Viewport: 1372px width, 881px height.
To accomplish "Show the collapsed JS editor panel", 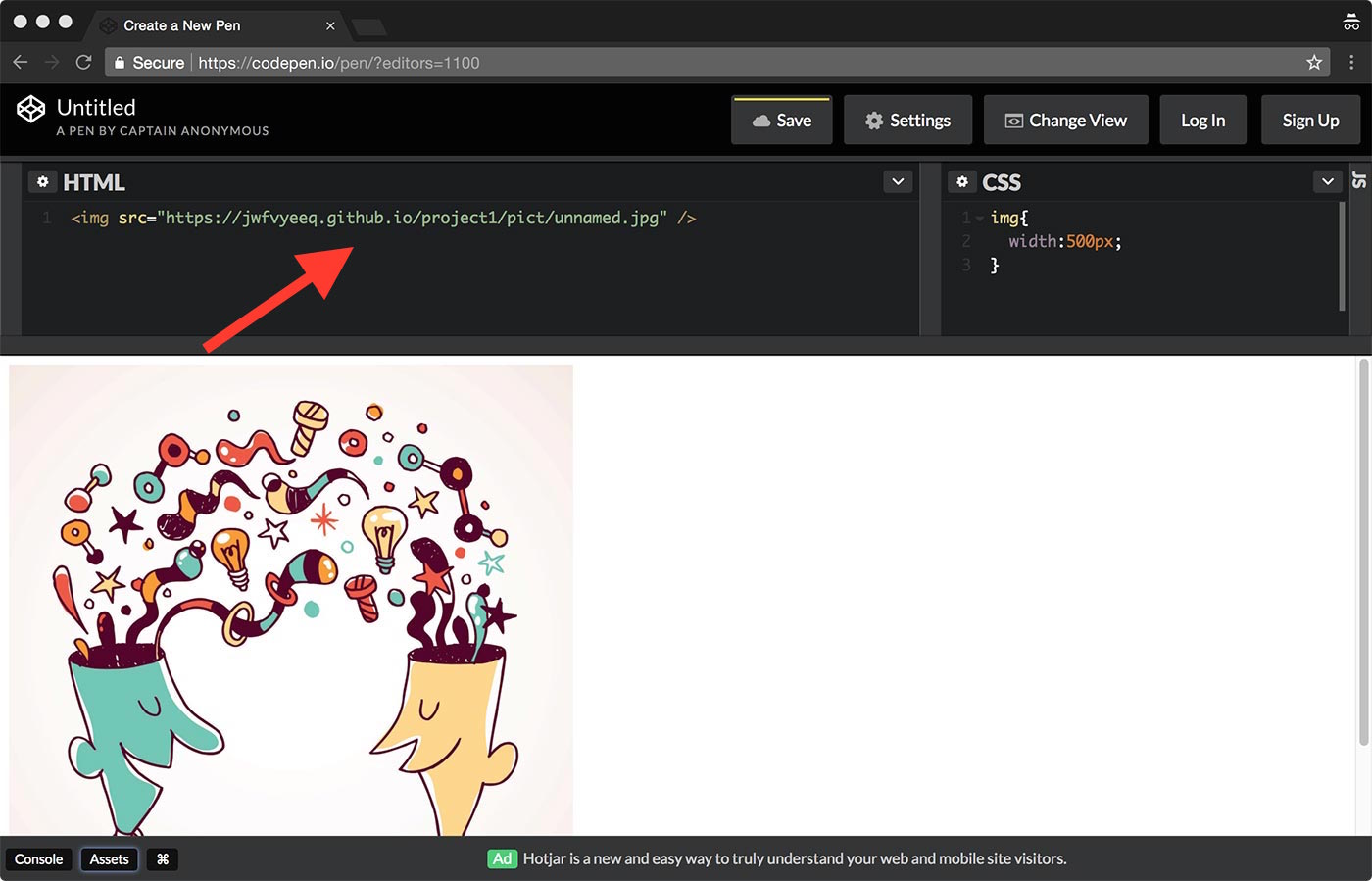I will [x=1360, y=180].
